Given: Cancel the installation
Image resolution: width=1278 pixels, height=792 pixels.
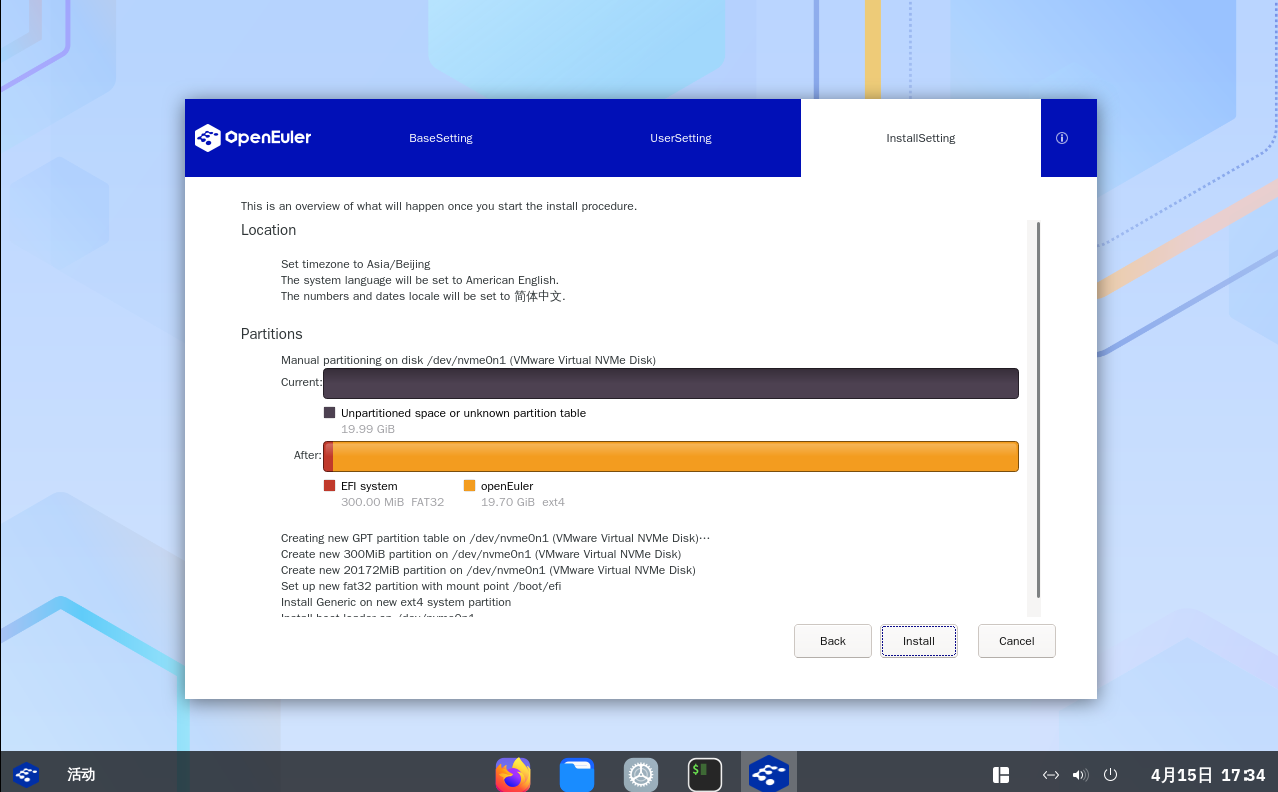Looking at the screenshot, I should 1017,641.
